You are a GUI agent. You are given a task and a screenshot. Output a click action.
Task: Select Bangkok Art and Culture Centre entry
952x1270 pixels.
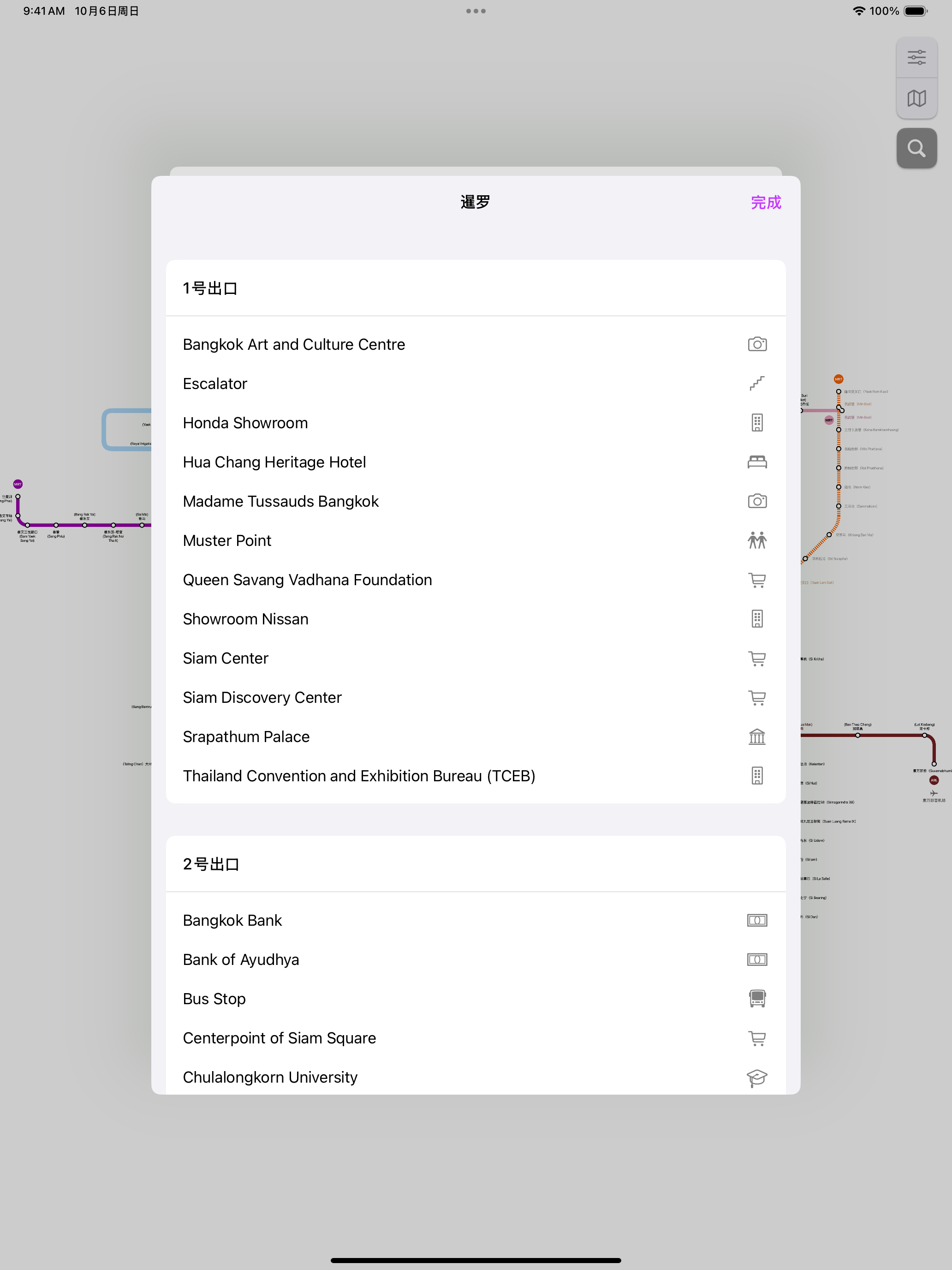tap(476, 344)
